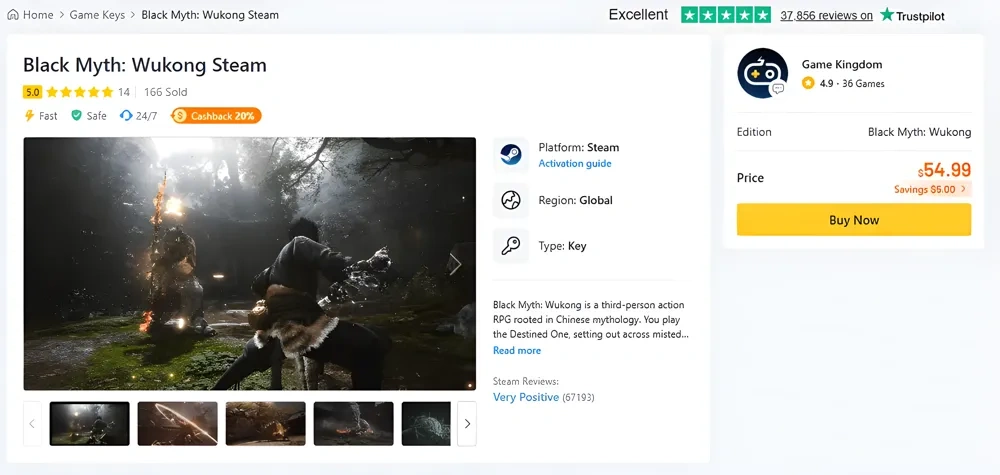Viewport: 1000px width, 475px height.
Task: Go to Home breadcrumb item
Action: [x=38, y=15]
